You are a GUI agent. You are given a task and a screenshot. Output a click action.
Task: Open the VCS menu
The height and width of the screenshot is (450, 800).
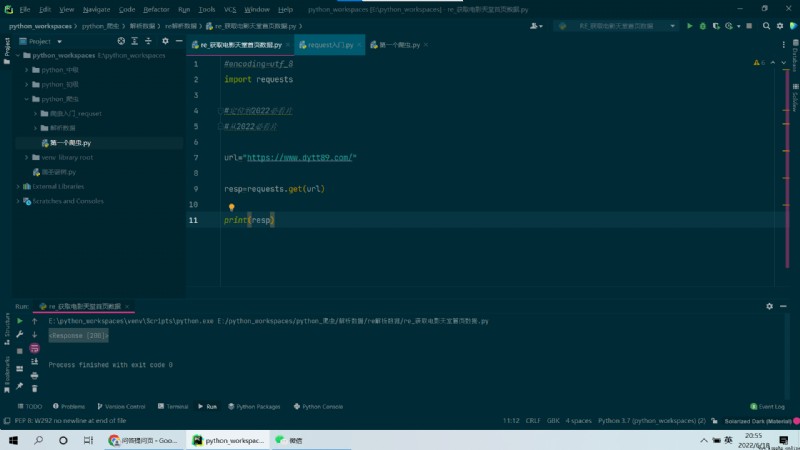(x=230, y=9)
